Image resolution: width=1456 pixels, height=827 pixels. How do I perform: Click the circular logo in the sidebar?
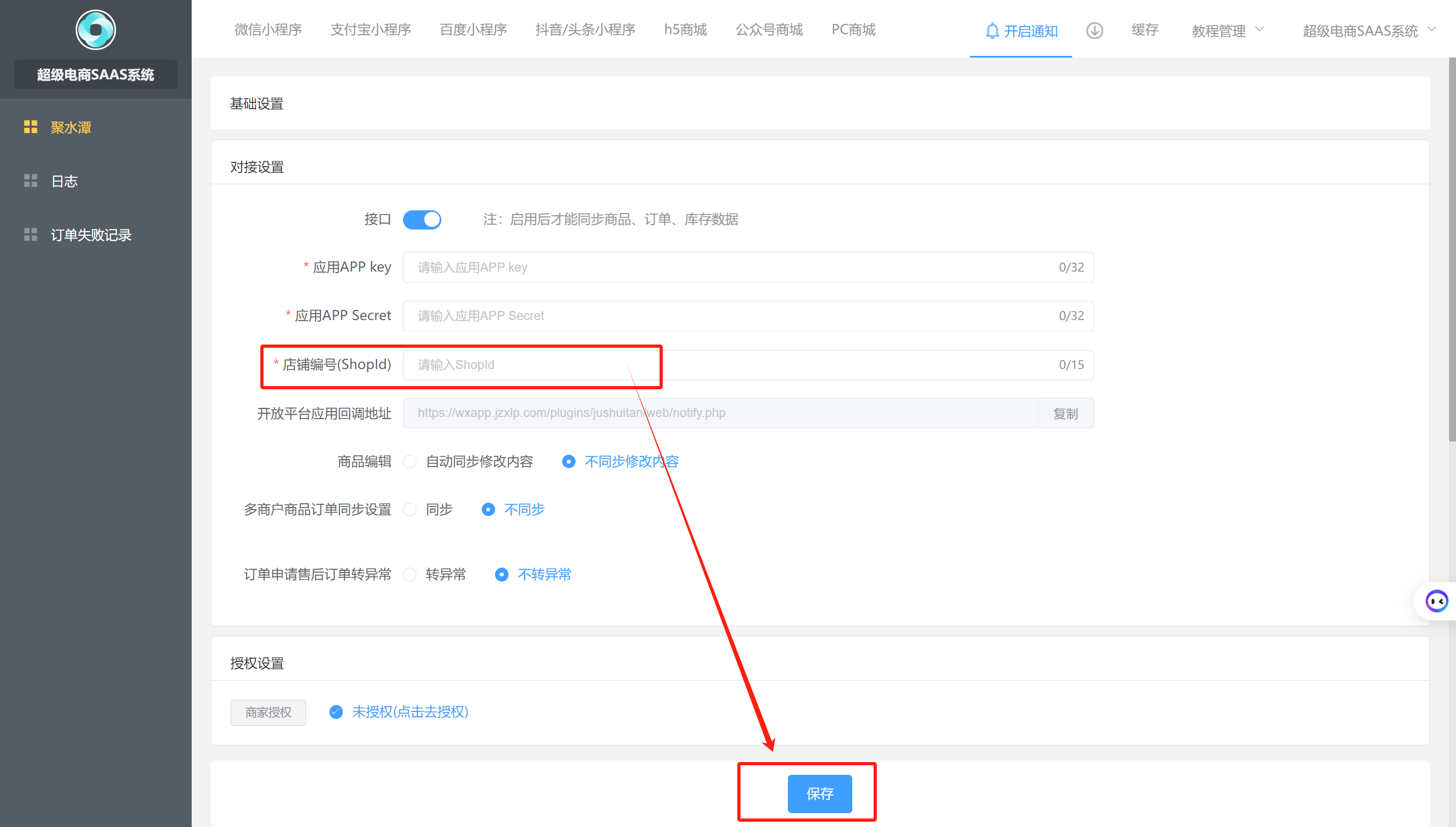[x=95, y=29]
